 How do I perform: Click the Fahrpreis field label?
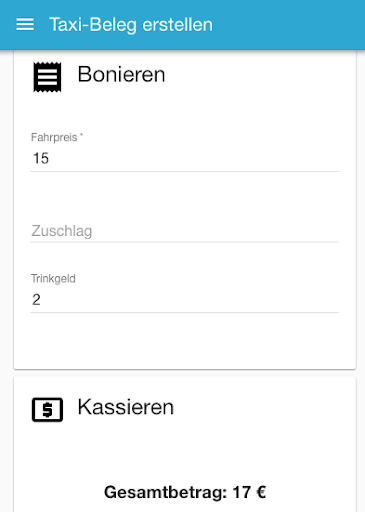pos(57,137)
